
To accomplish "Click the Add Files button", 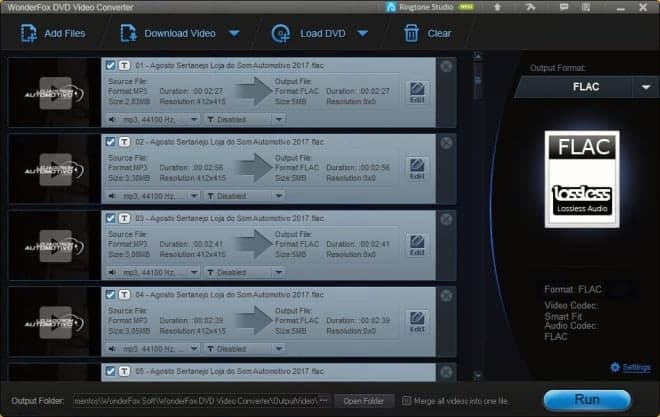I will 53,33.
